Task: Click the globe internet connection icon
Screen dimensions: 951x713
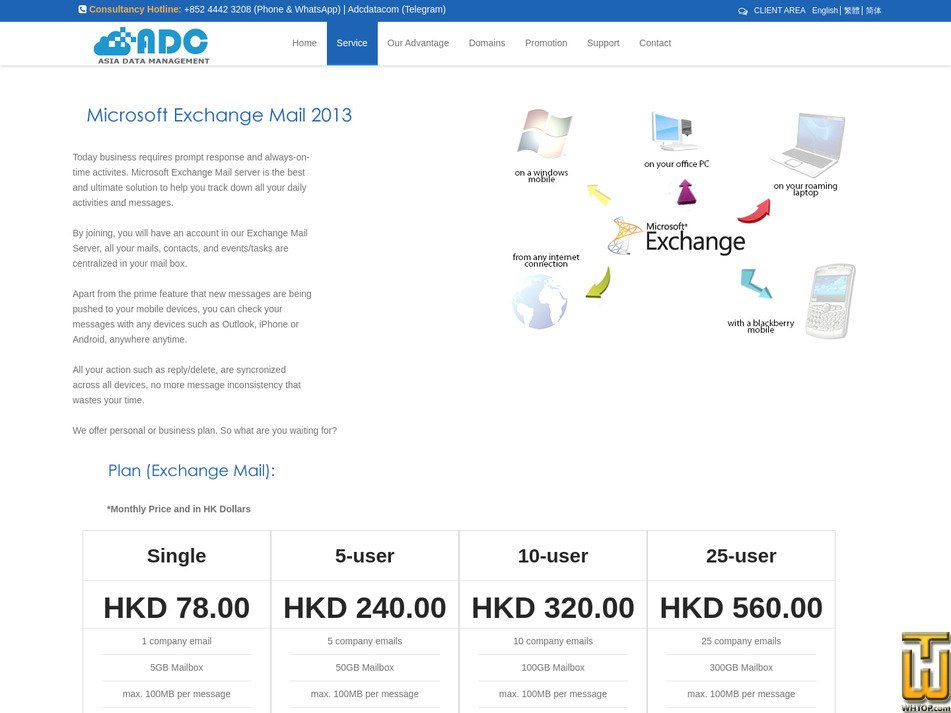Action: pyautogui.click(x=539, y=301)
